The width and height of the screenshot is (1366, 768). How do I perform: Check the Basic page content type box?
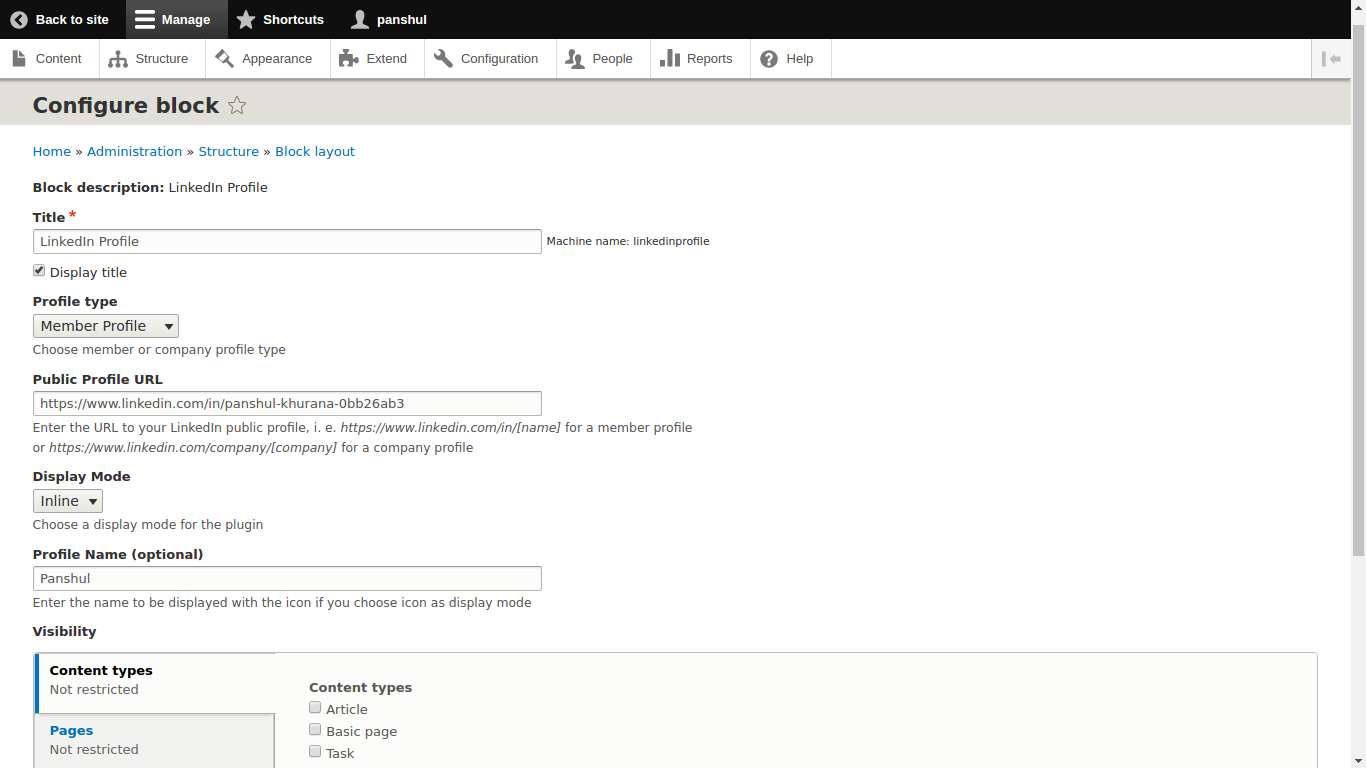[x=315, y=730]
